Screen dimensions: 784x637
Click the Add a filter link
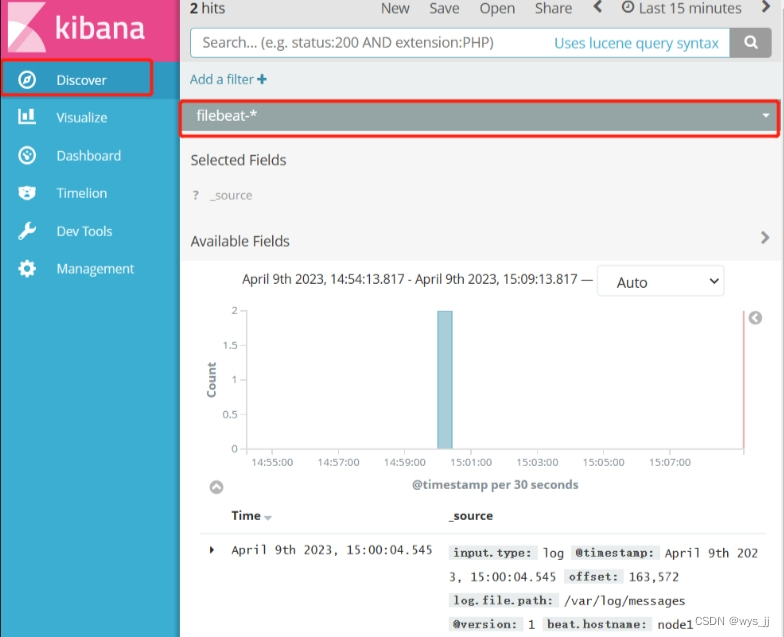pyautogui.click(x=228, y=79)
